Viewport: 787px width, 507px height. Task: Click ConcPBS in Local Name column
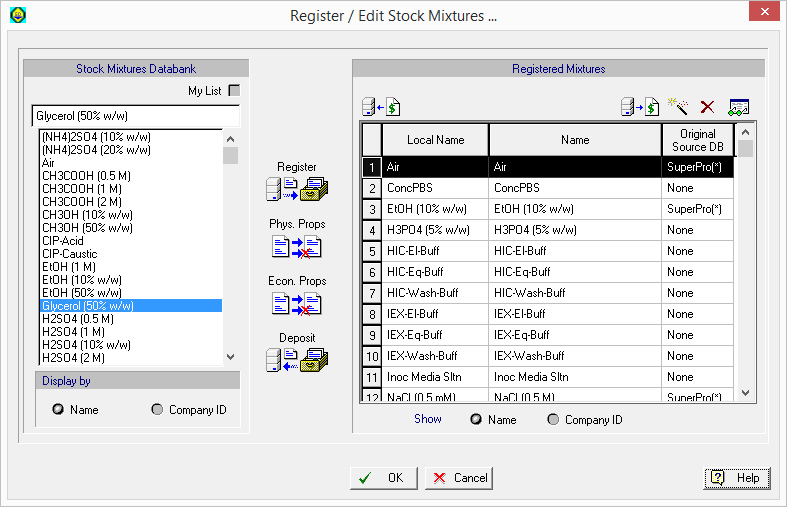point(435,188)
